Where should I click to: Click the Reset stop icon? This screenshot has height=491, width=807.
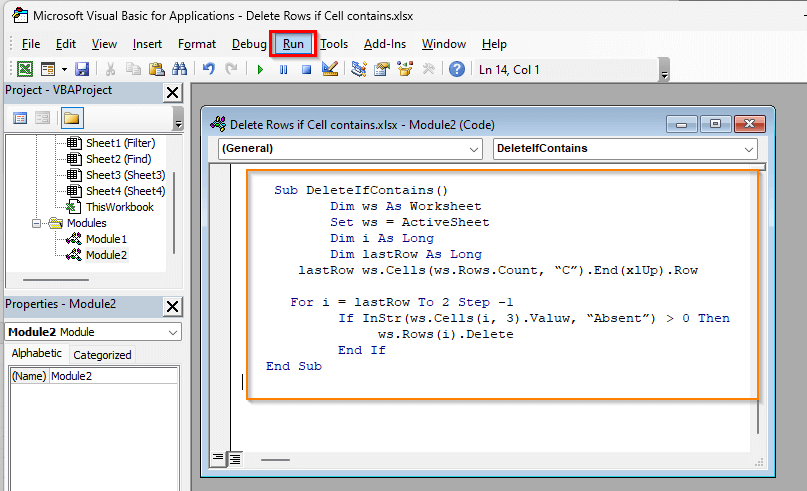[307, 69]
